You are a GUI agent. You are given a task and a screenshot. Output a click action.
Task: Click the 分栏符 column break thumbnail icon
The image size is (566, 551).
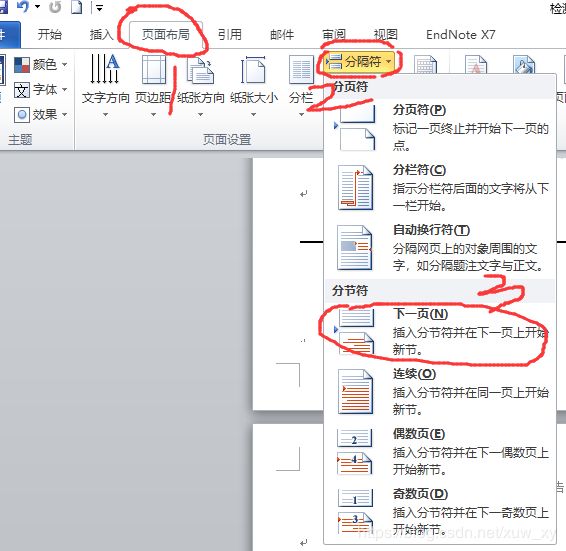tap(356, 187)
